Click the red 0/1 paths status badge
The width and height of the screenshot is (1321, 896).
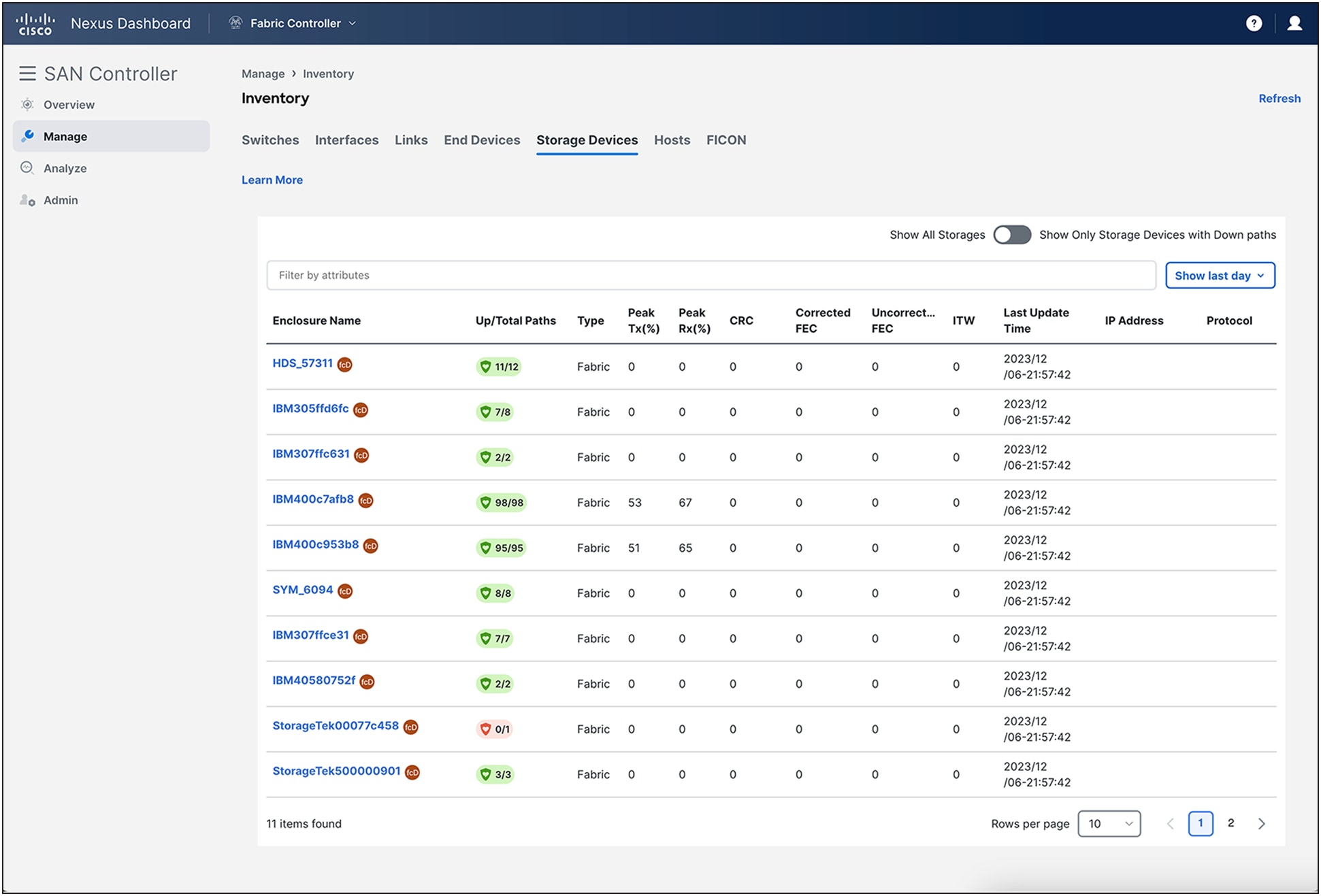[495, 729]
